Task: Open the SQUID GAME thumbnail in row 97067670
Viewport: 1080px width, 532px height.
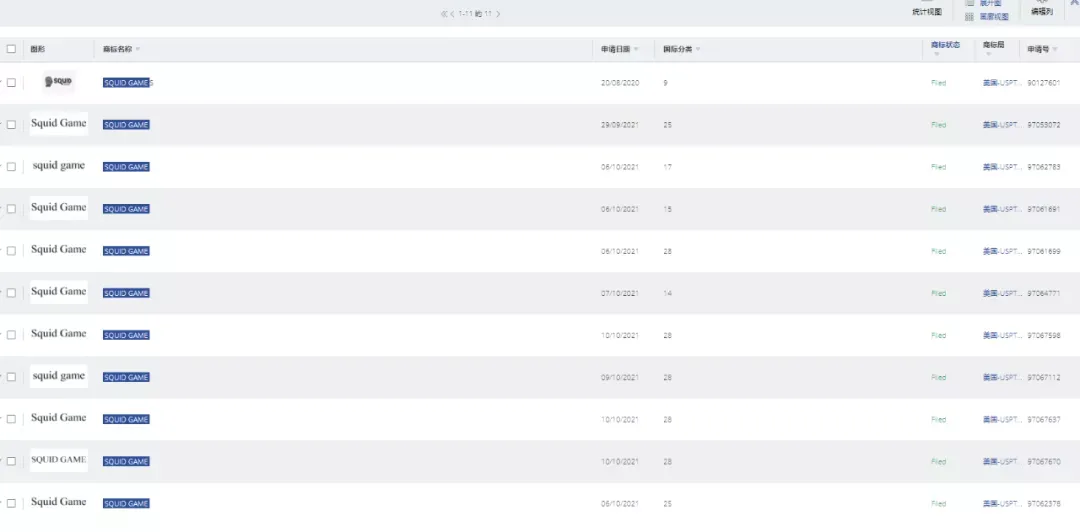Action: (59, 460)
